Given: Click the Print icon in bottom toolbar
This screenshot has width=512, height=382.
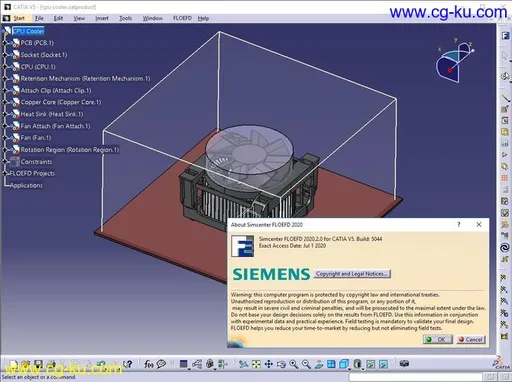Looking at the screenshot, I should (x=51, y=364).
